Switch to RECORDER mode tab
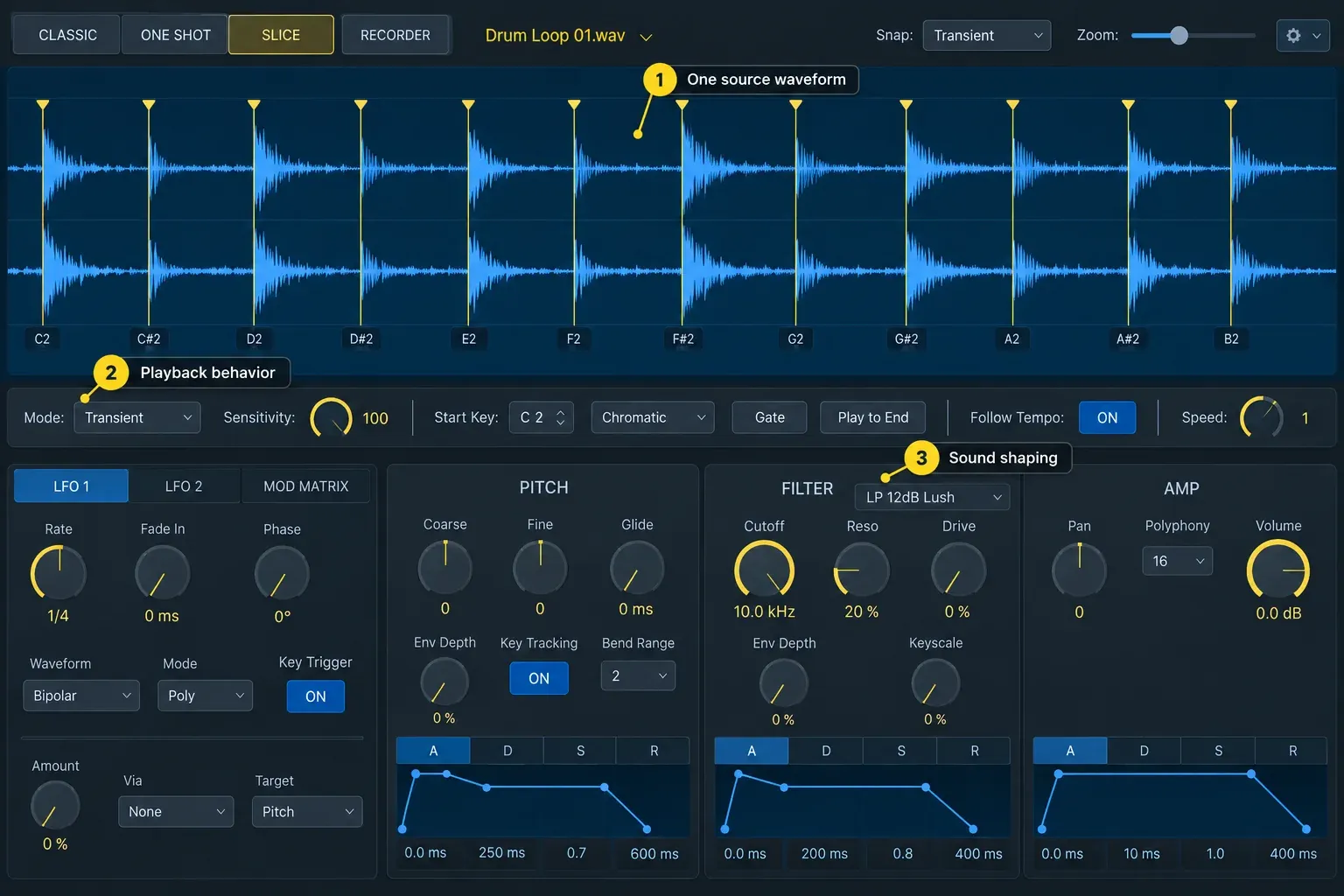The height and width of the screenshot is (896, 1344). click(395, 35)
